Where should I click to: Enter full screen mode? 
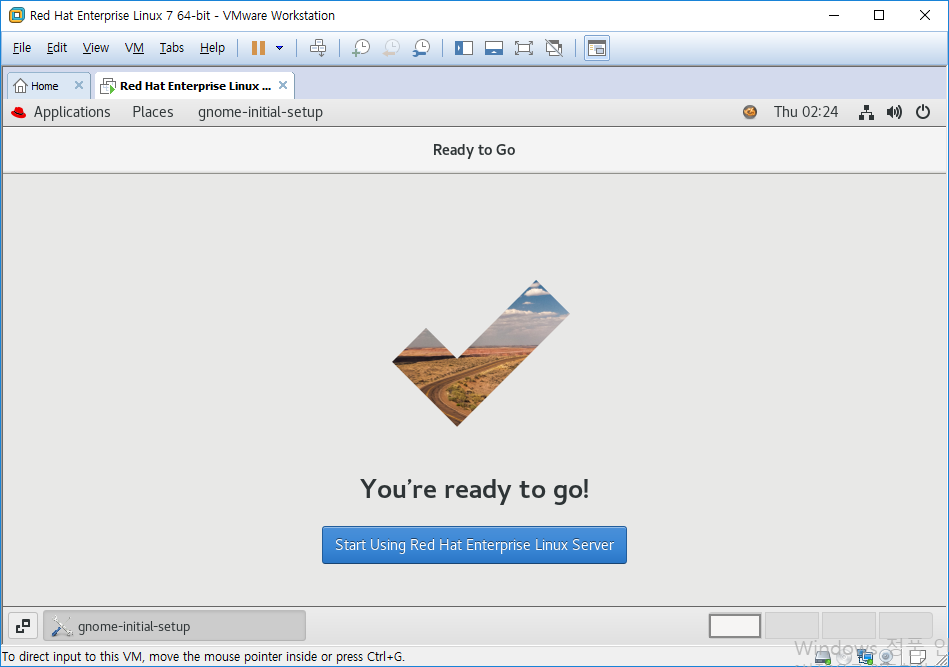tap(524, 48)
